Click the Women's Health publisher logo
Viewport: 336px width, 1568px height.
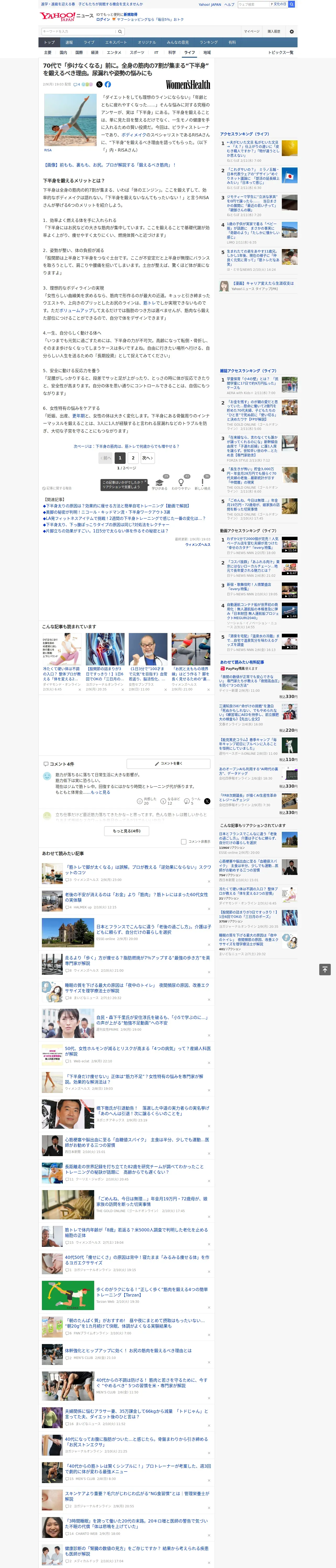point(188,85)
